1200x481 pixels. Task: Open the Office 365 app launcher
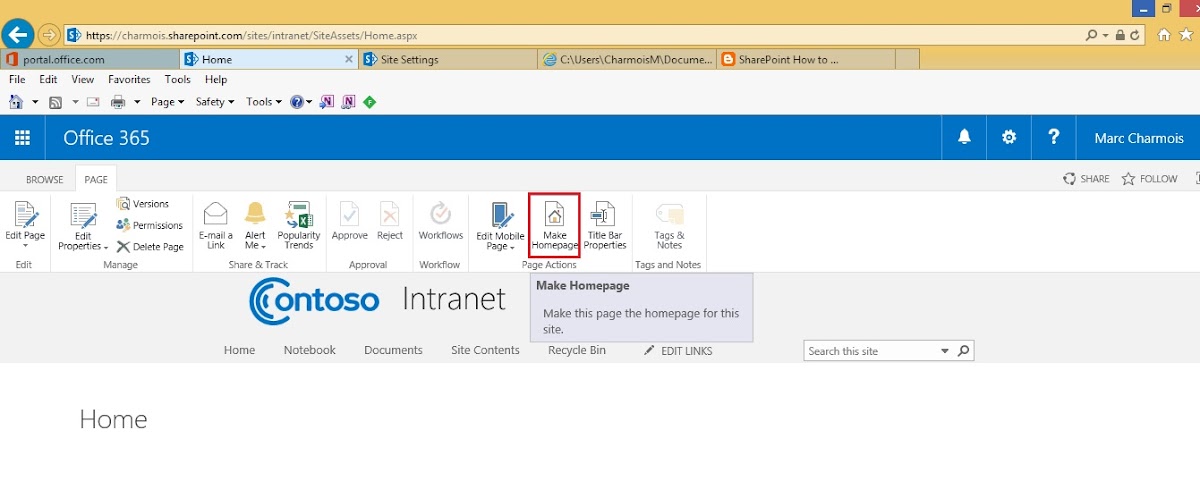tap(22, 138)
